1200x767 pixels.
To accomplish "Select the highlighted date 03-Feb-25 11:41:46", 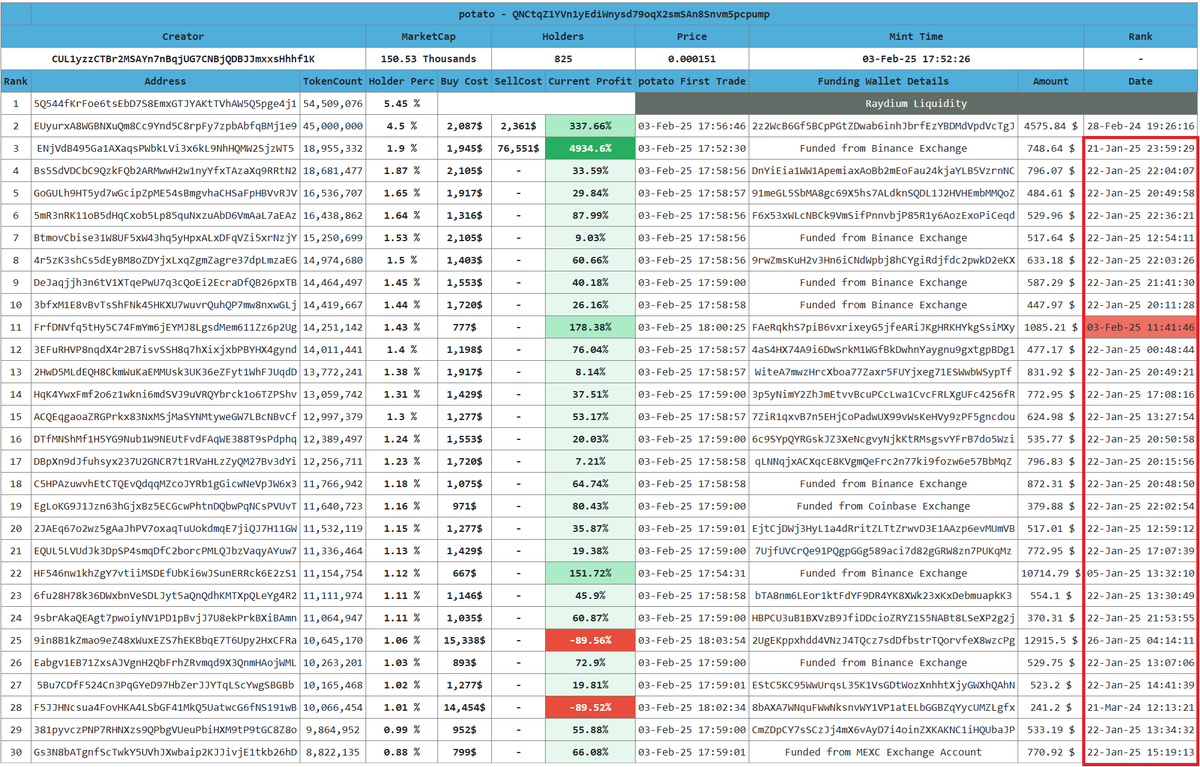I will coord(1140,327).
